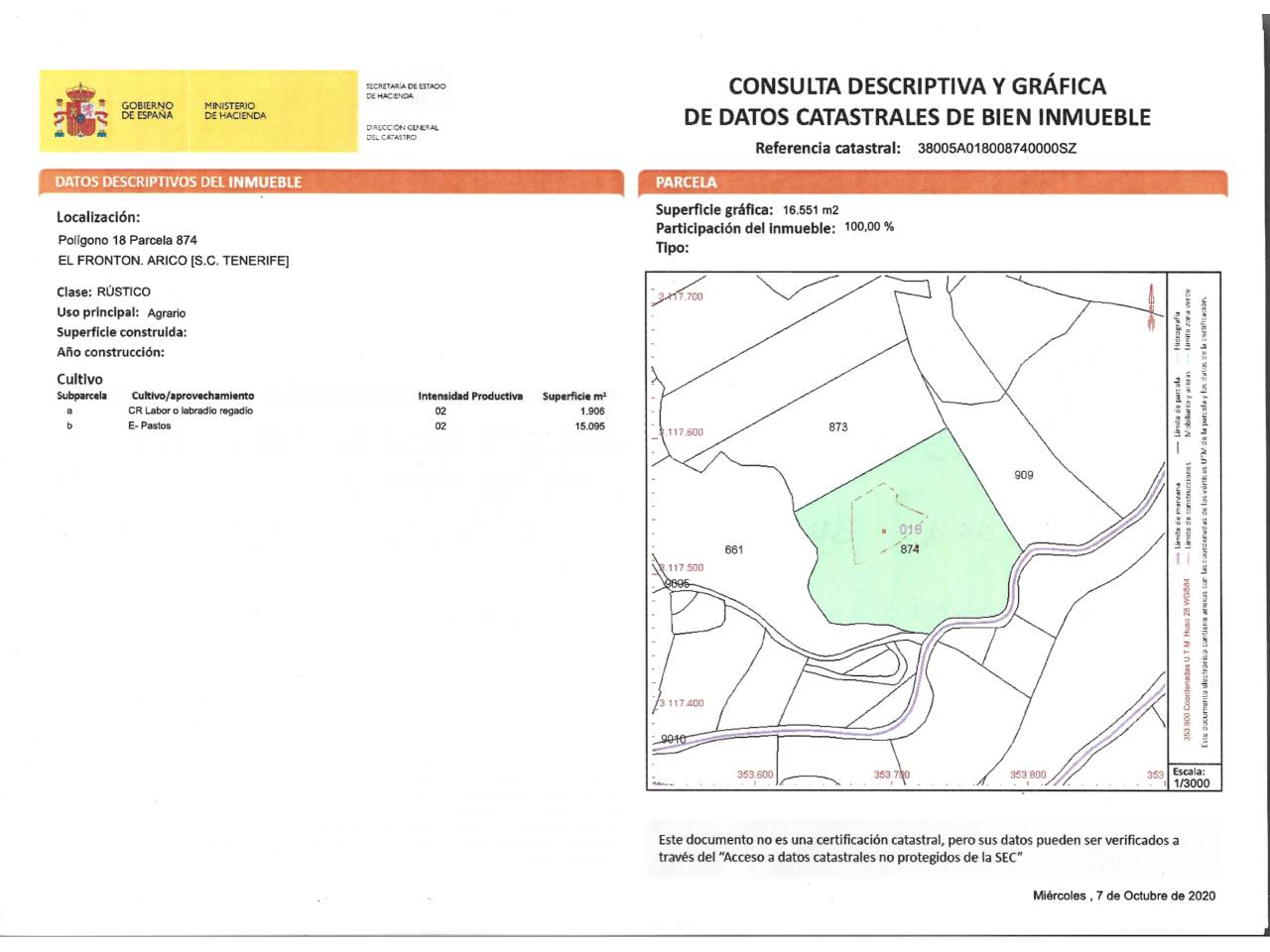The width and height of the screenshot is (1270, 952).
Task: Click road label '9005' on the map
Action: [677, 583]
